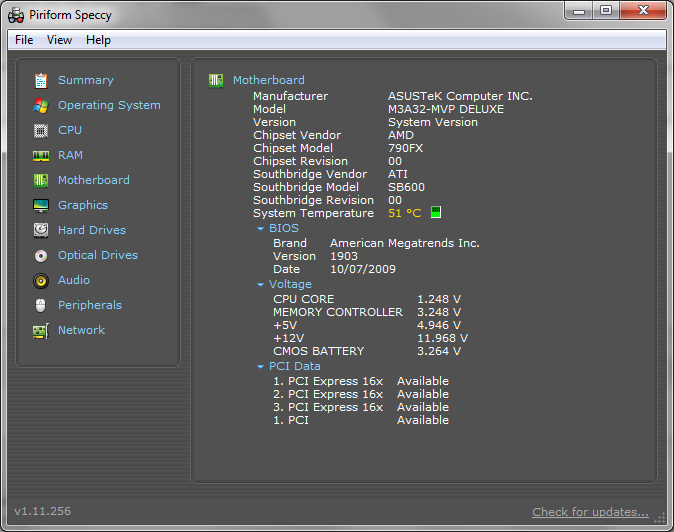Click the Operating System Windows flag icon

click(x=41, y=106)
